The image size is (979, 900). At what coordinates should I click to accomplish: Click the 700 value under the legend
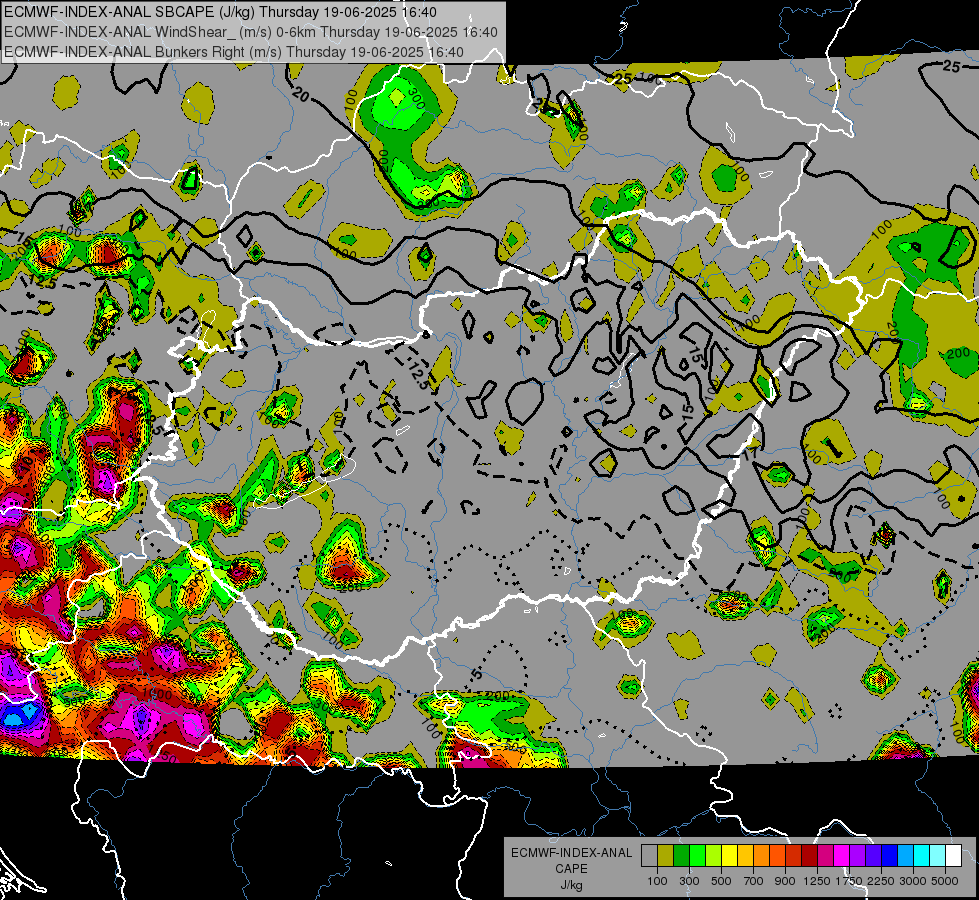point(754,881)
